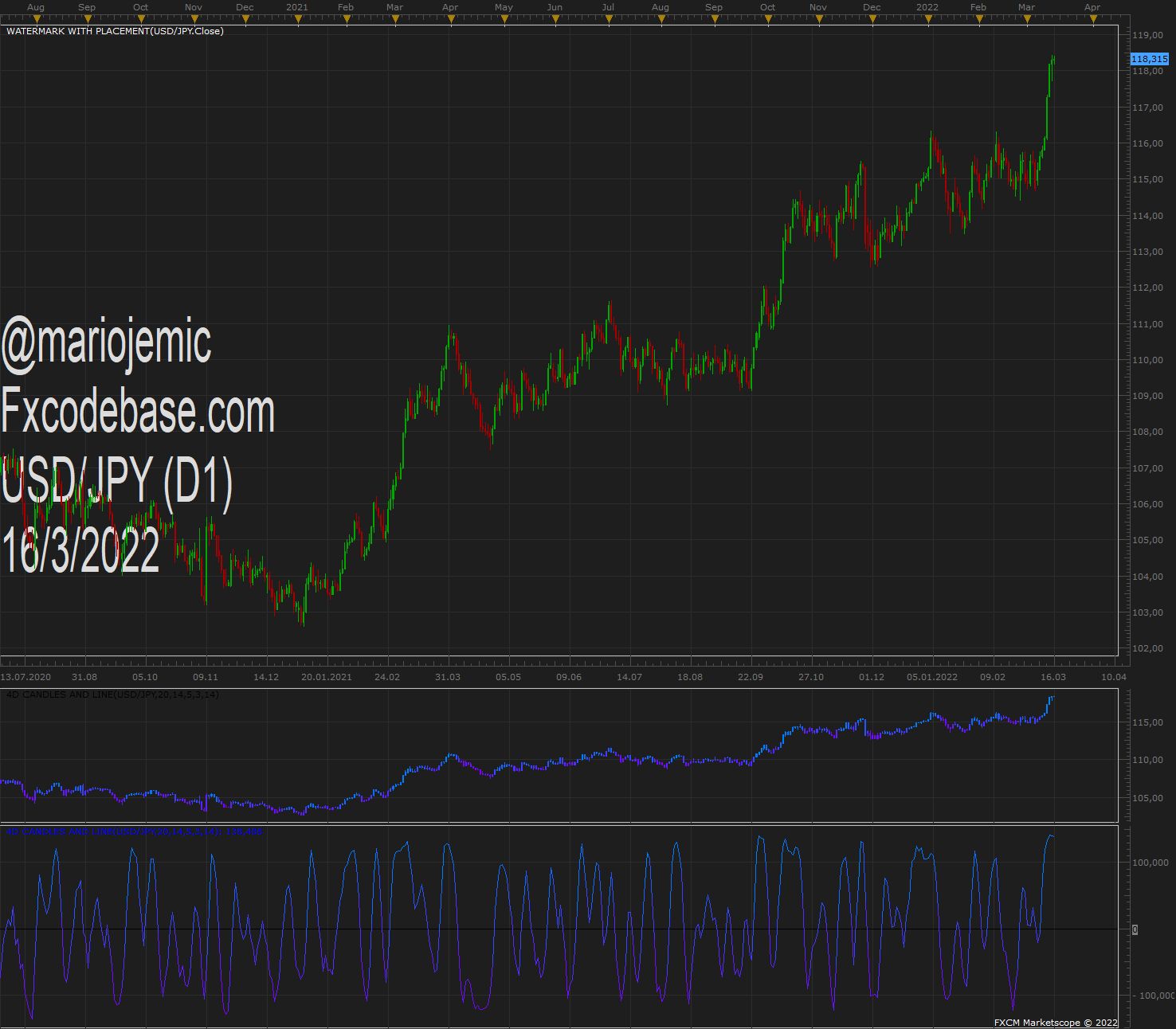Click the 116,00 price level on axis

point(1148,143)
